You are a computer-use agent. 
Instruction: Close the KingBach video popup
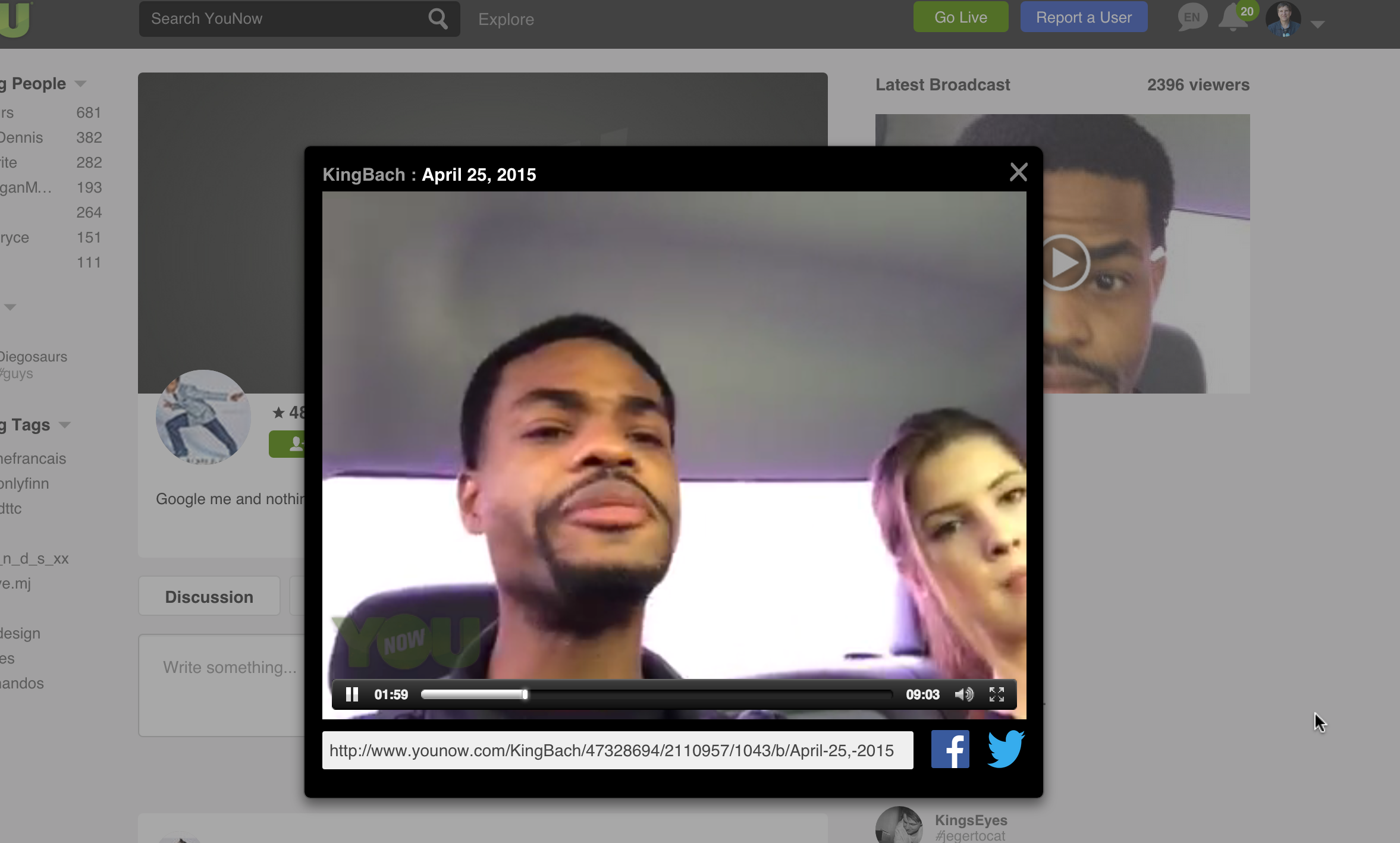pos(1018,172)
